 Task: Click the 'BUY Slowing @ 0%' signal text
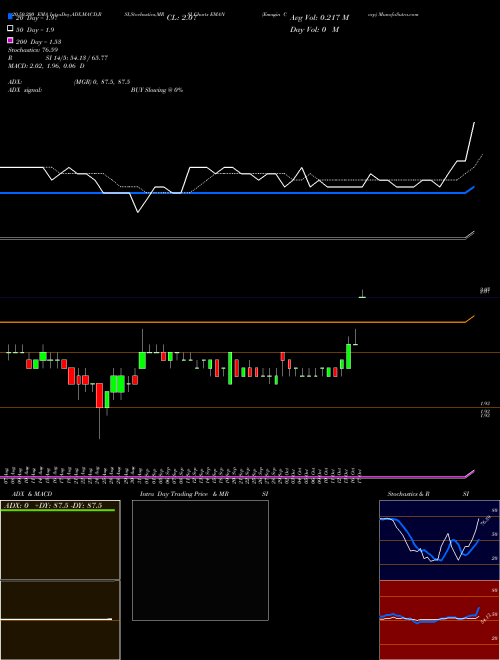click(157, 90)
